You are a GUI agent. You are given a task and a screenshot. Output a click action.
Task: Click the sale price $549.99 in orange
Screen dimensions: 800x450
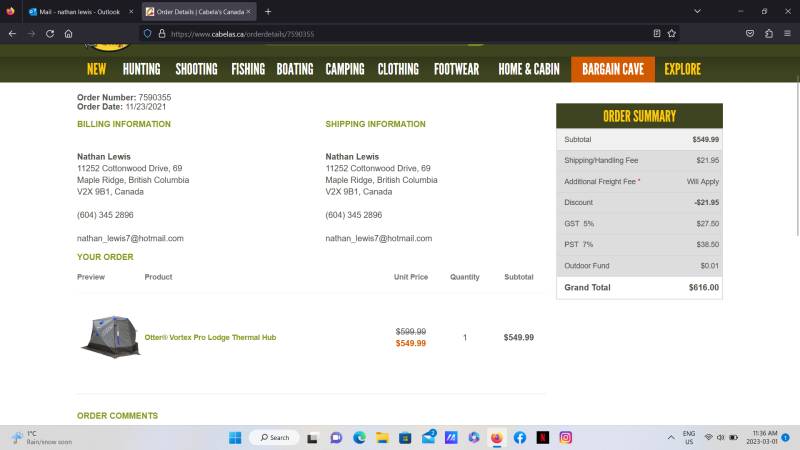pos(411,343)
